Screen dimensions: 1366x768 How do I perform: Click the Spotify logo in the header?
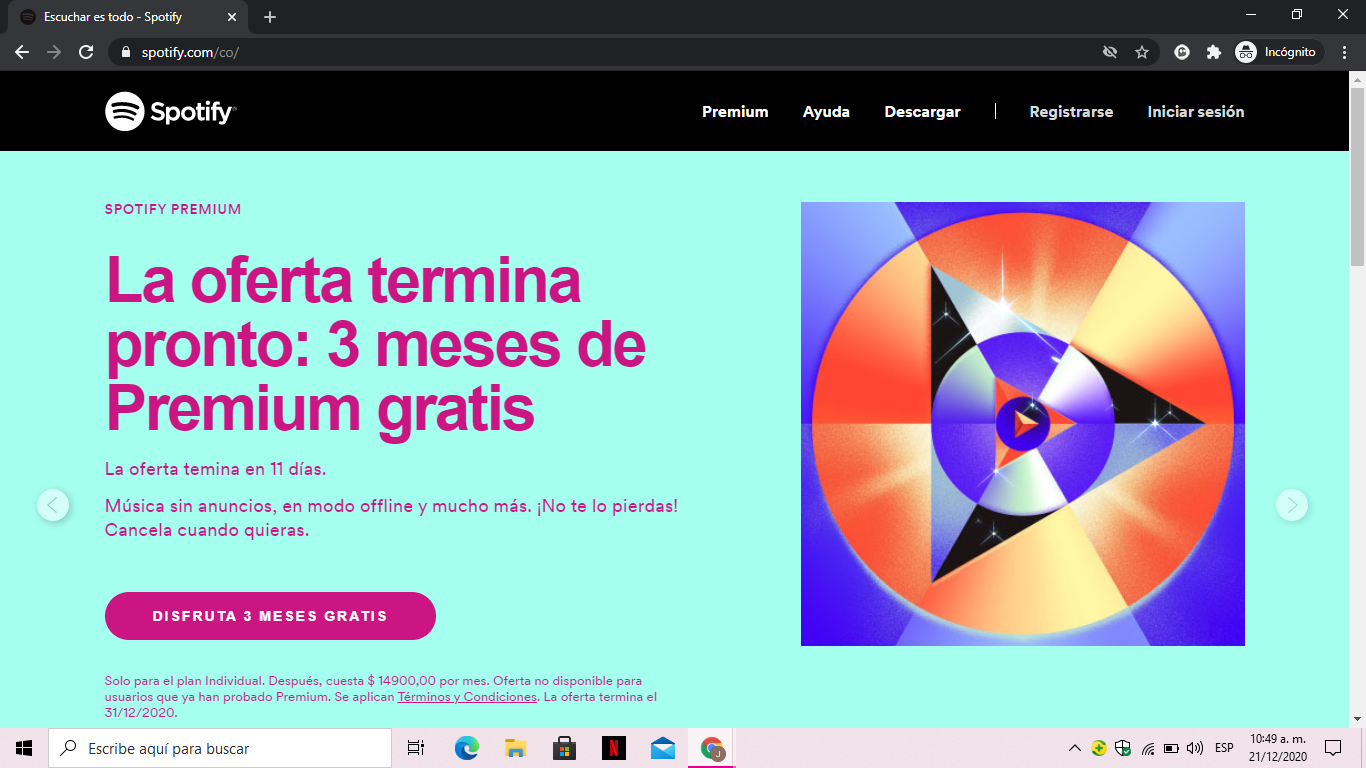171,112
